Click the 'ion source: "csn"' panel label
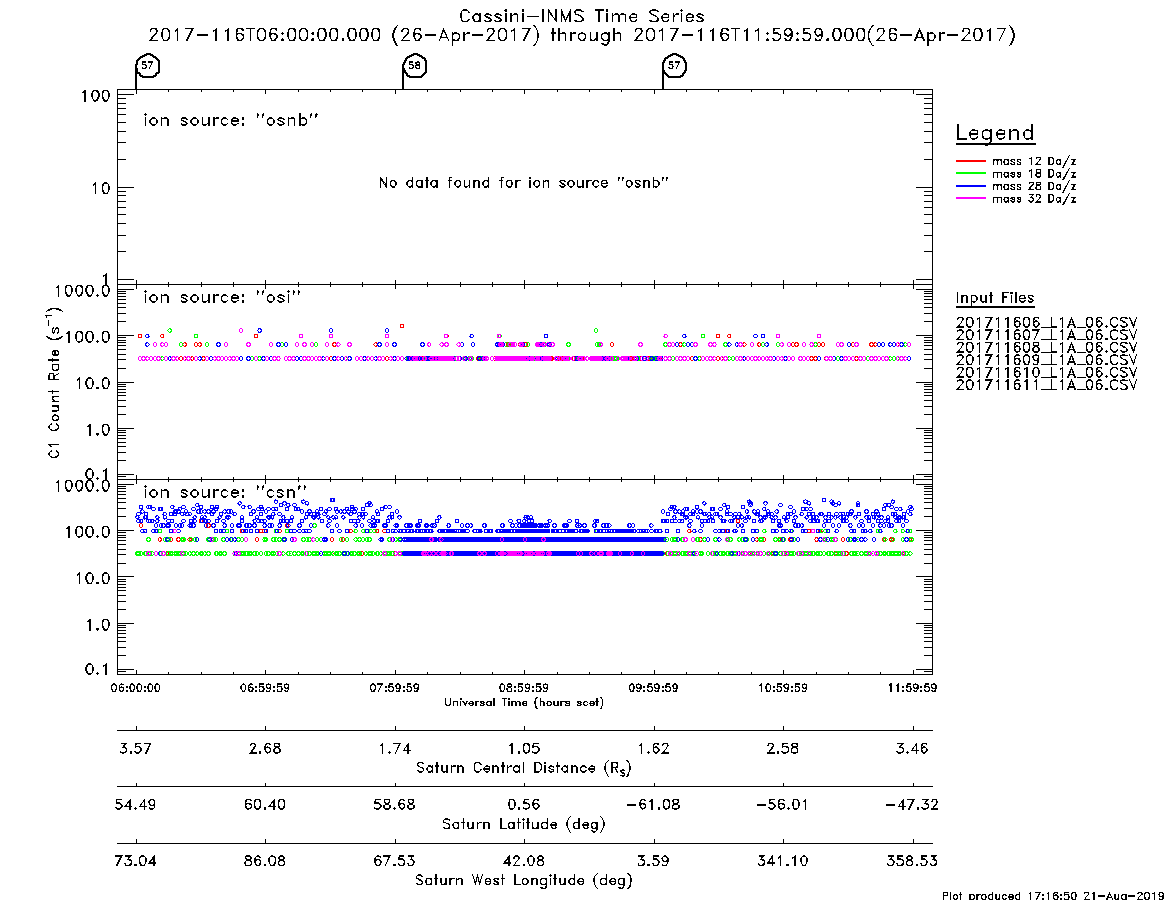This screenshot has width=1165, height=900. pos(225,492)
